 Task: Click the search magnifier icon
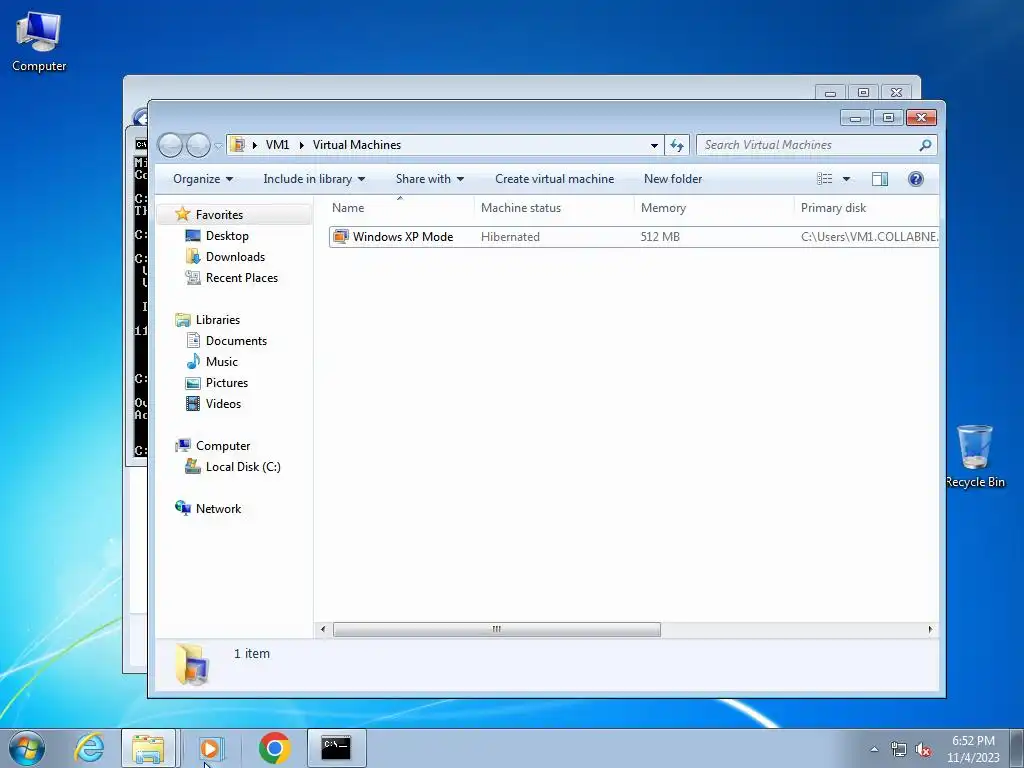[x=925, y=145]
